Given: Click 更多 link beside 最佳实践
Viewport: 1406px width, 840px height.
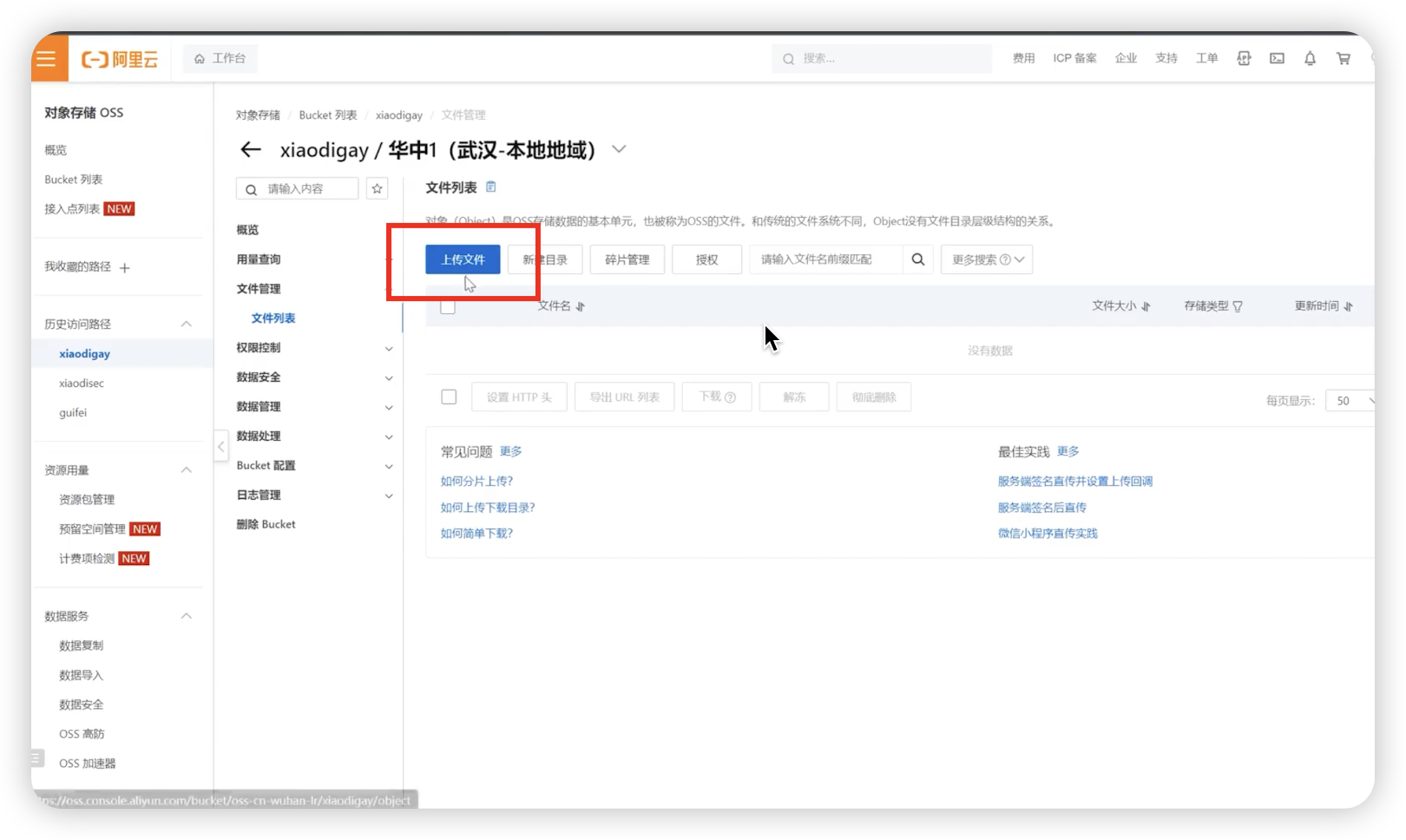Looking at the screenshot, I should [x=1068, y=451].
